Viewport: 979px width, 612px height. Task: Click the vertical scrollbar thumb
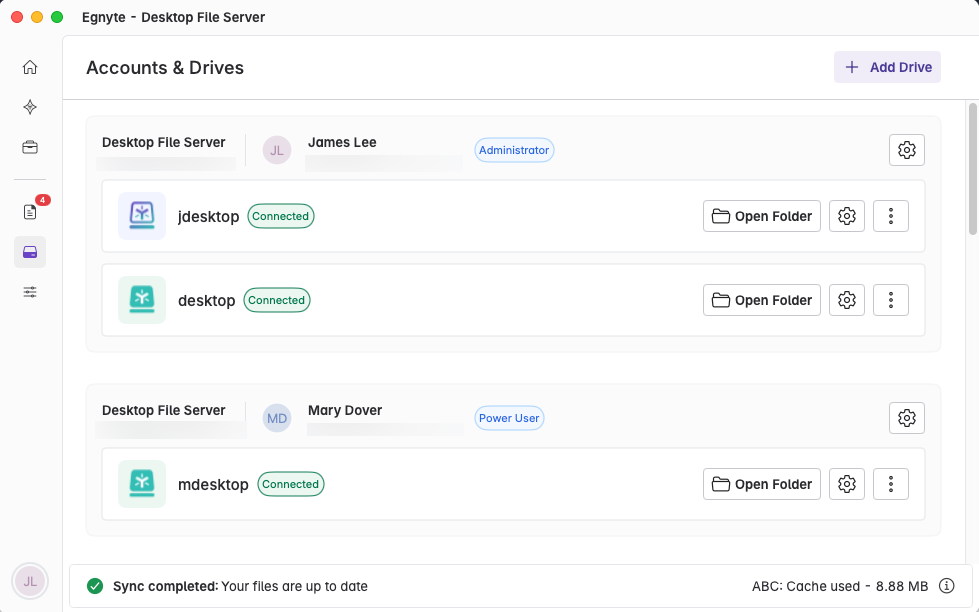[x=972, y=169]
